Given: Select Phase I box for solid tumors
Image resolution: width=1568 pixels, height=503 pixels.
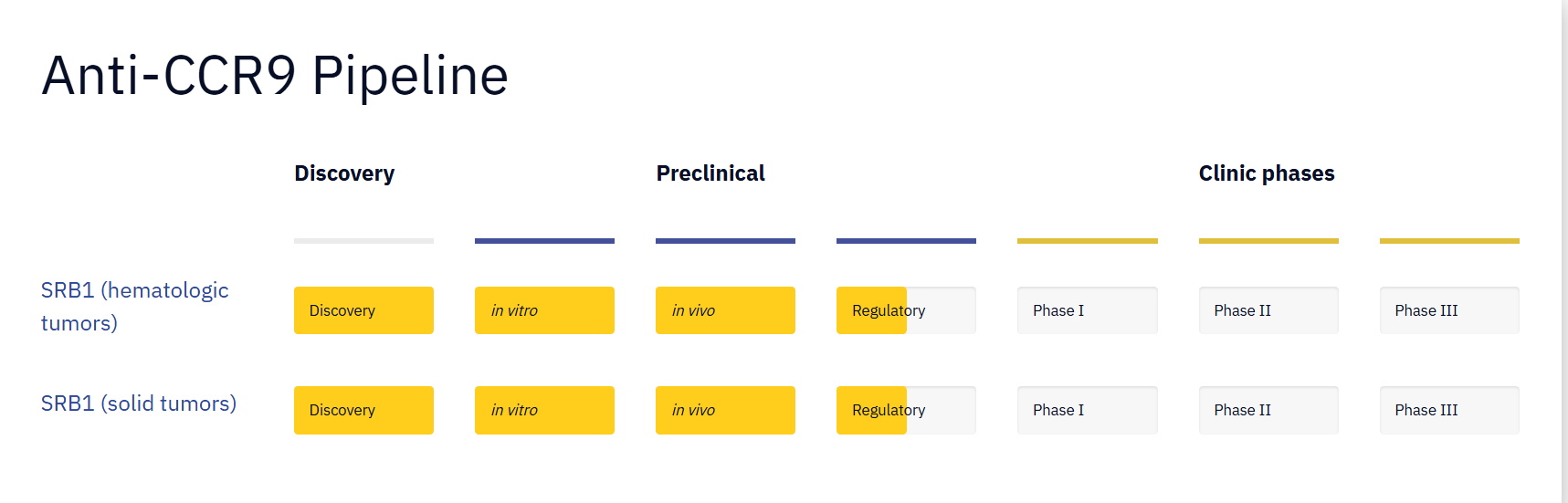Looking at the screenshot, I should 1087,410.
